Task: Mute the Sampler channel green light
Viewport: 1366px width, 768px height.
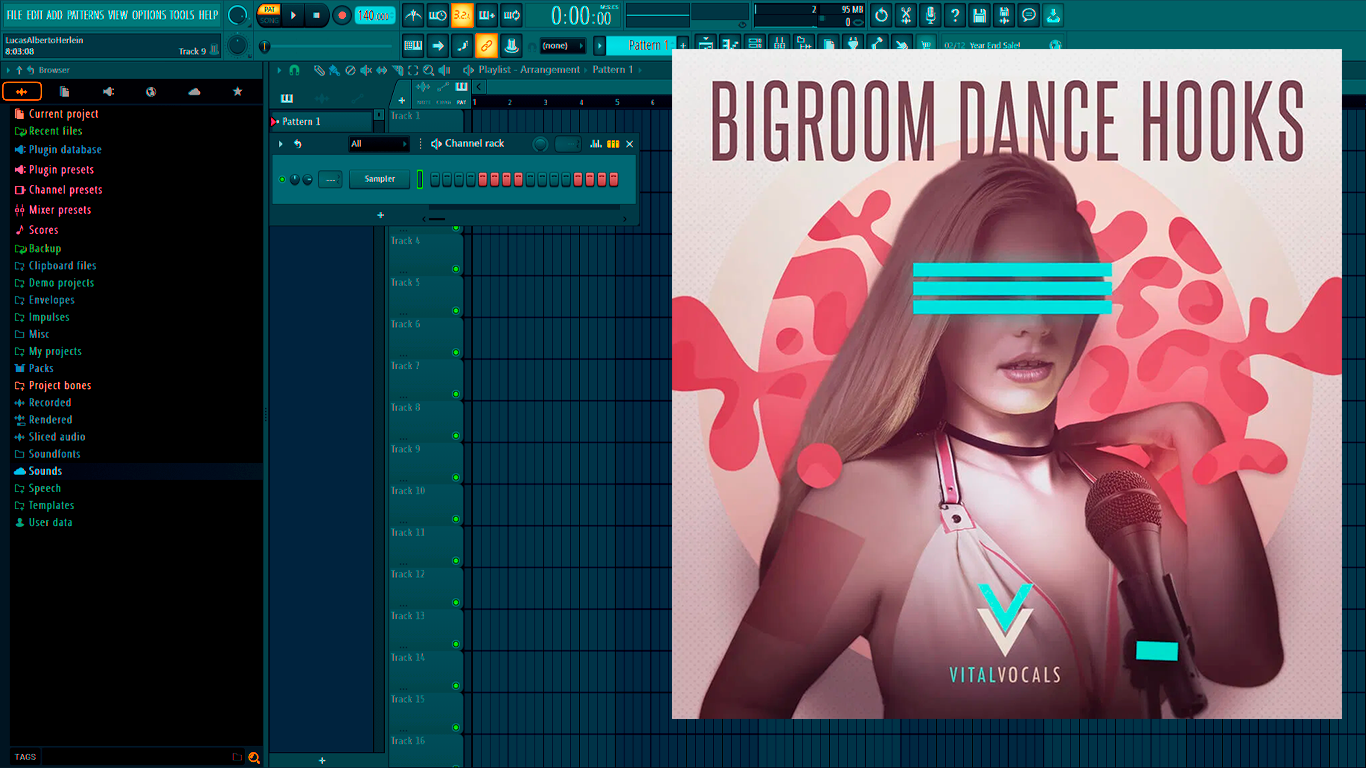Action: point(282,179)
